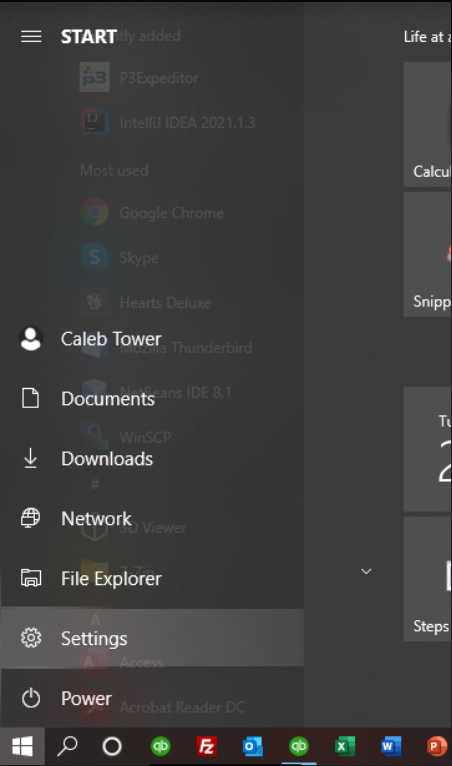This screenshot has width=452, height=766.
Task: Open Excel from the taskbar
Action: click(344, 746)
